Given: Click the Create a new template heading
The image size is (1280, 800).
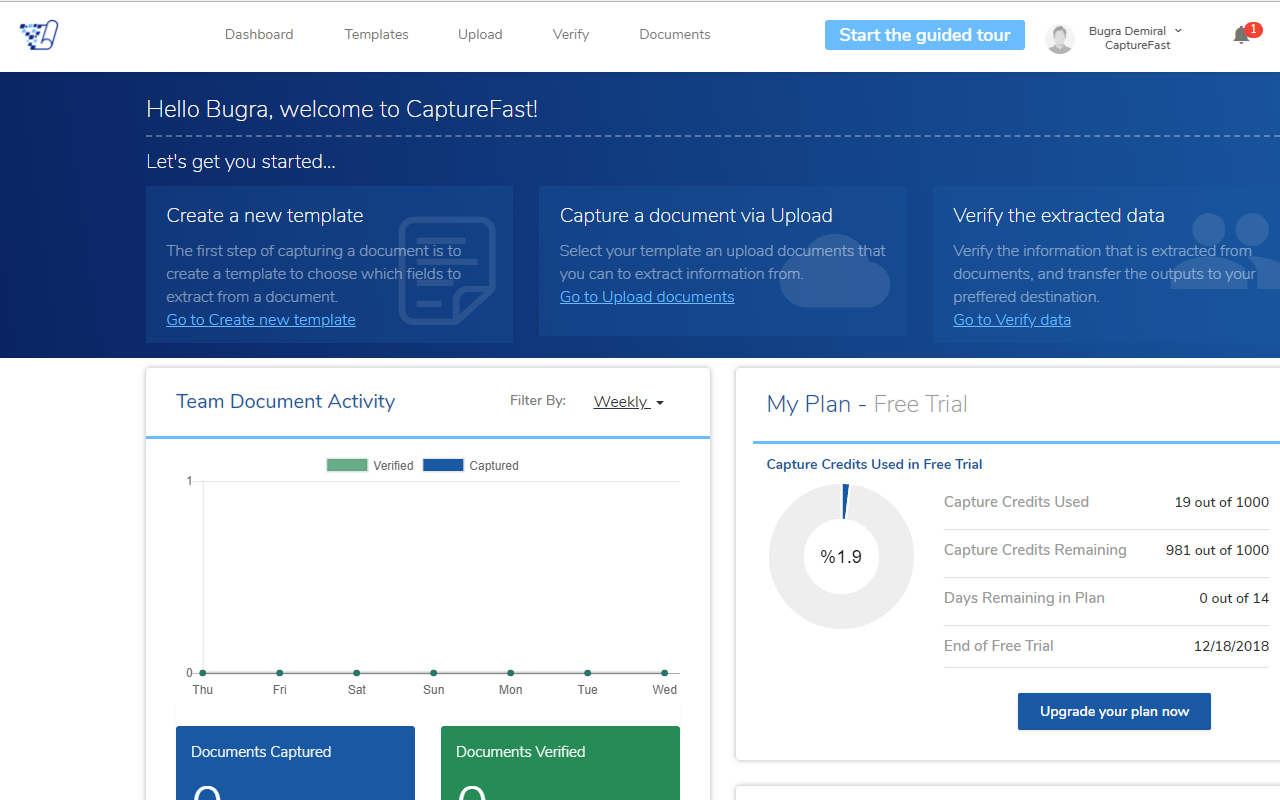Looking at the screenshot, I should (265, 215).
